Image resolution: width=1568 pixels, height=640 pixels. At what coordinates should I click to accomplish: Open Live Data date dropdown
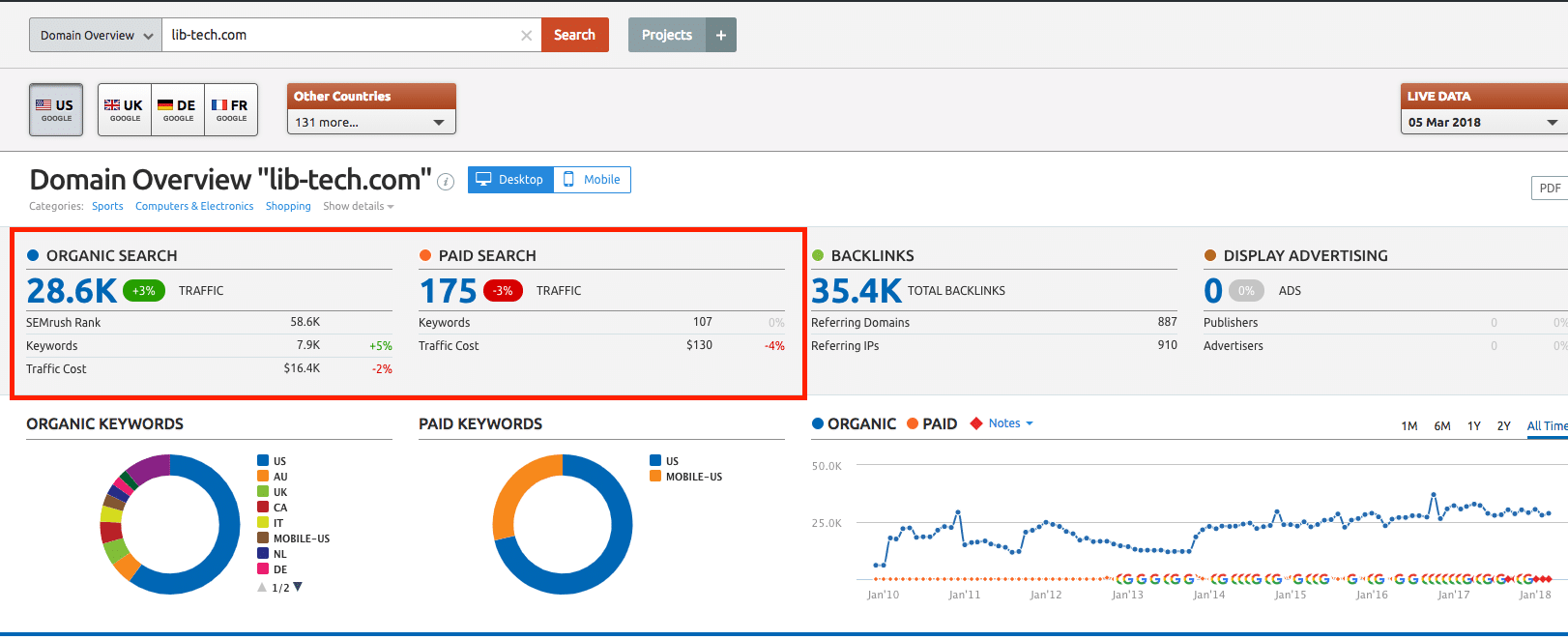[1484, 123]
